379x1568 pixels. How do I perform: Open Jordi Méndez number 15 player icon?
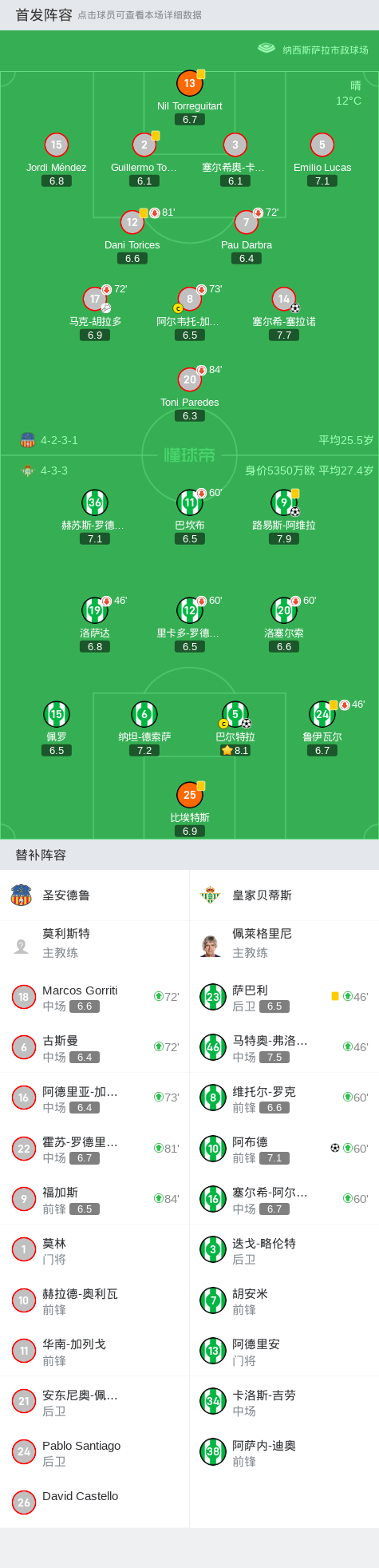point(56,145)
